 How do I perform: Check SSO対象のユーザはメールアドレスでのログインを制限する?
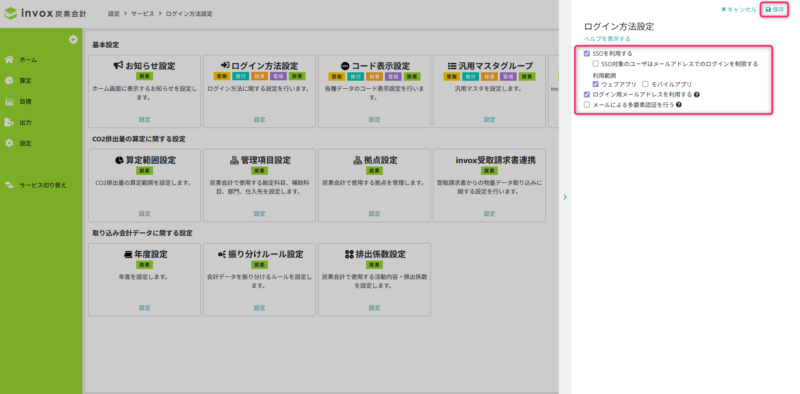[x=595, y=64]
